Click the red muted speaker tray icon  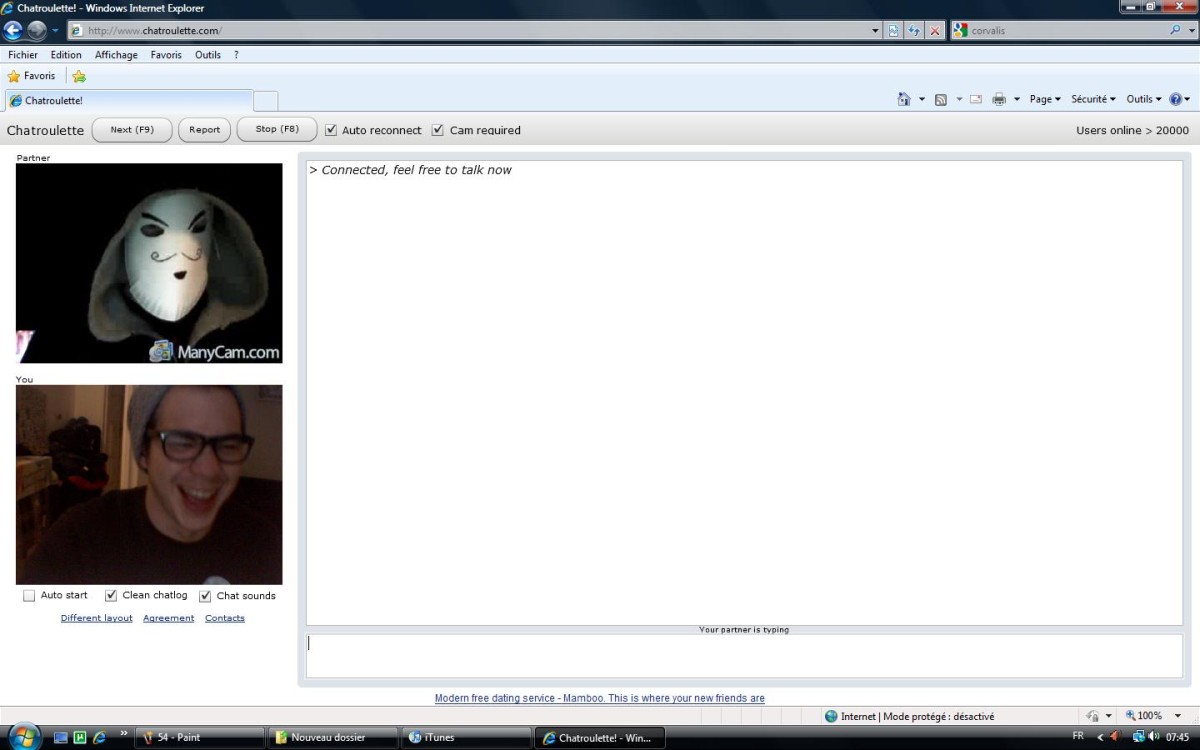tap(1116, 737)
